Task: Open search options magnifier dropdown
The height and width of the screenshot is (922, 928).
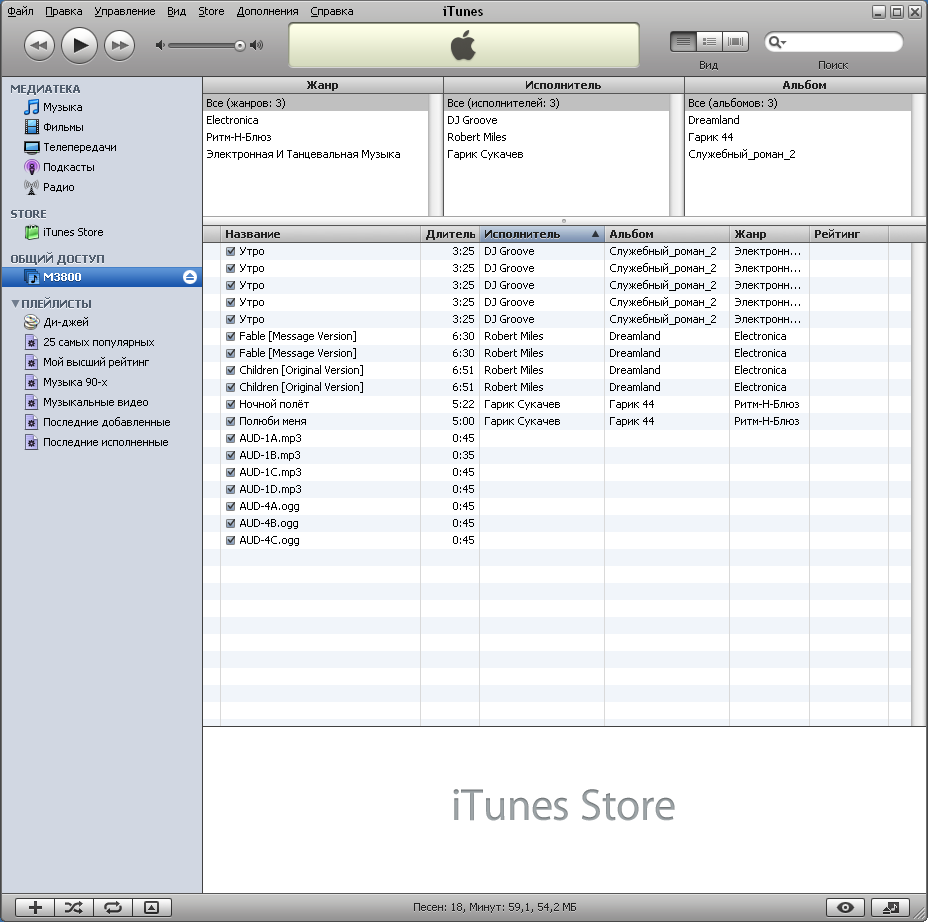Action: coord(776,42)
